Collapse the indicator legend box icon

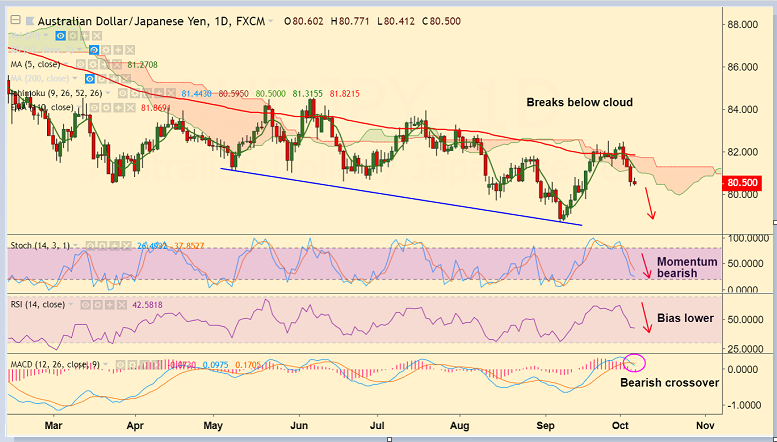pos(15,20)
